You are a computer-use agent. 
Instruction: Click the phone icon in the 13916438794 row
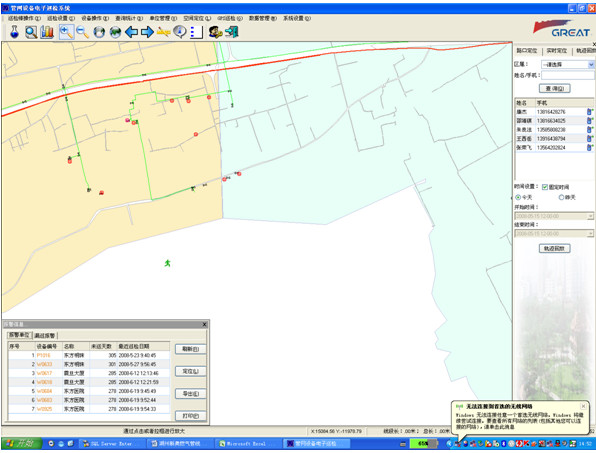pos(590,138)
